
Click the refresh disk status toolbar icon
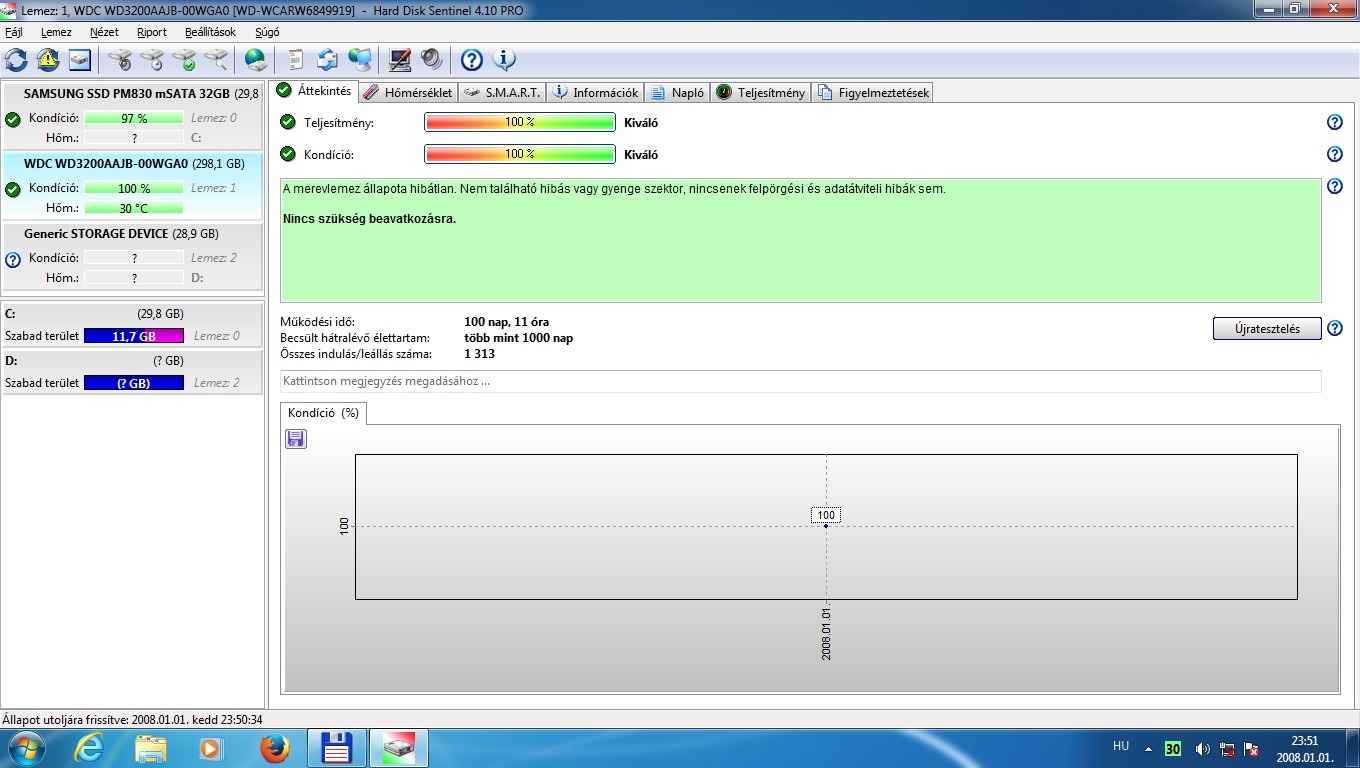tap(16, 60)
